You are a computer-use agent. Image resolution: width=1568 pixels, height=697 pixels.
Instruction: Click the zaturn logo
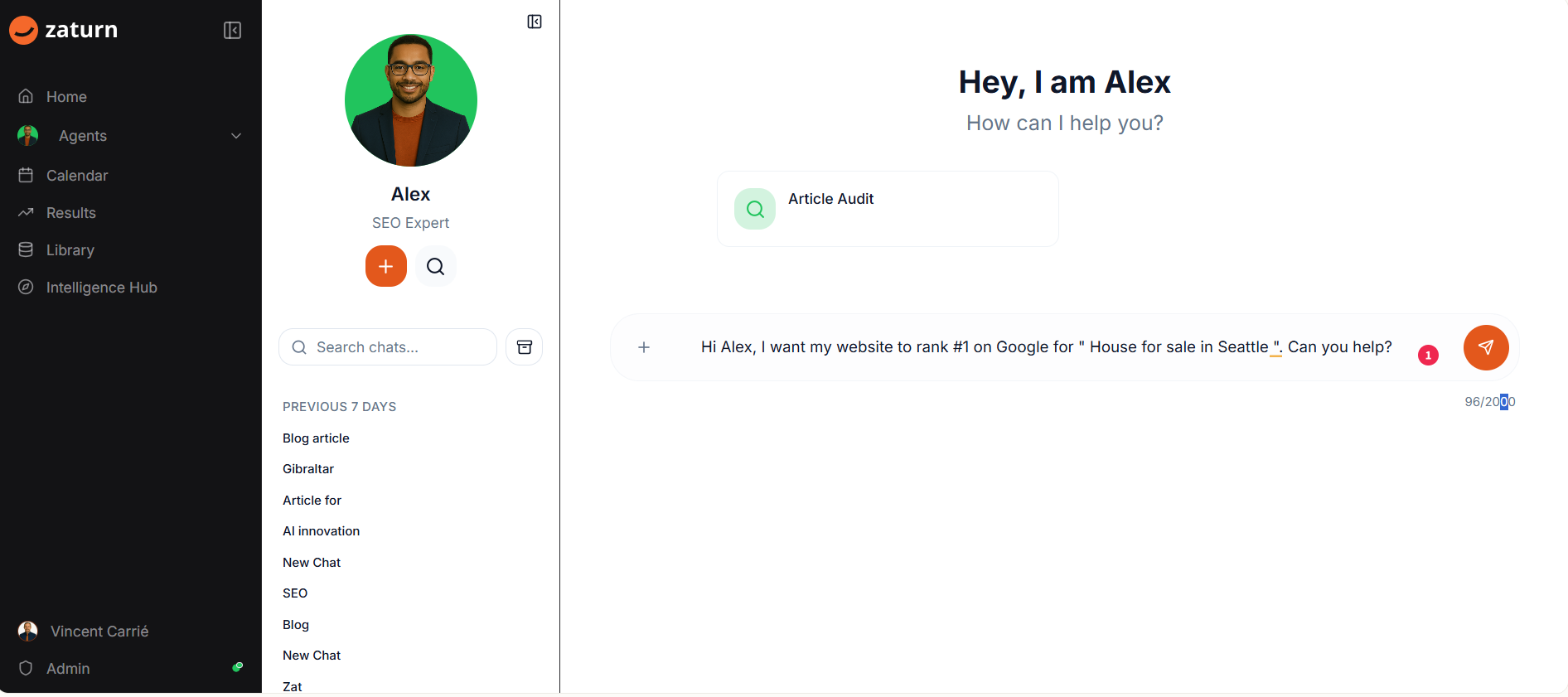tap(64, 30)
